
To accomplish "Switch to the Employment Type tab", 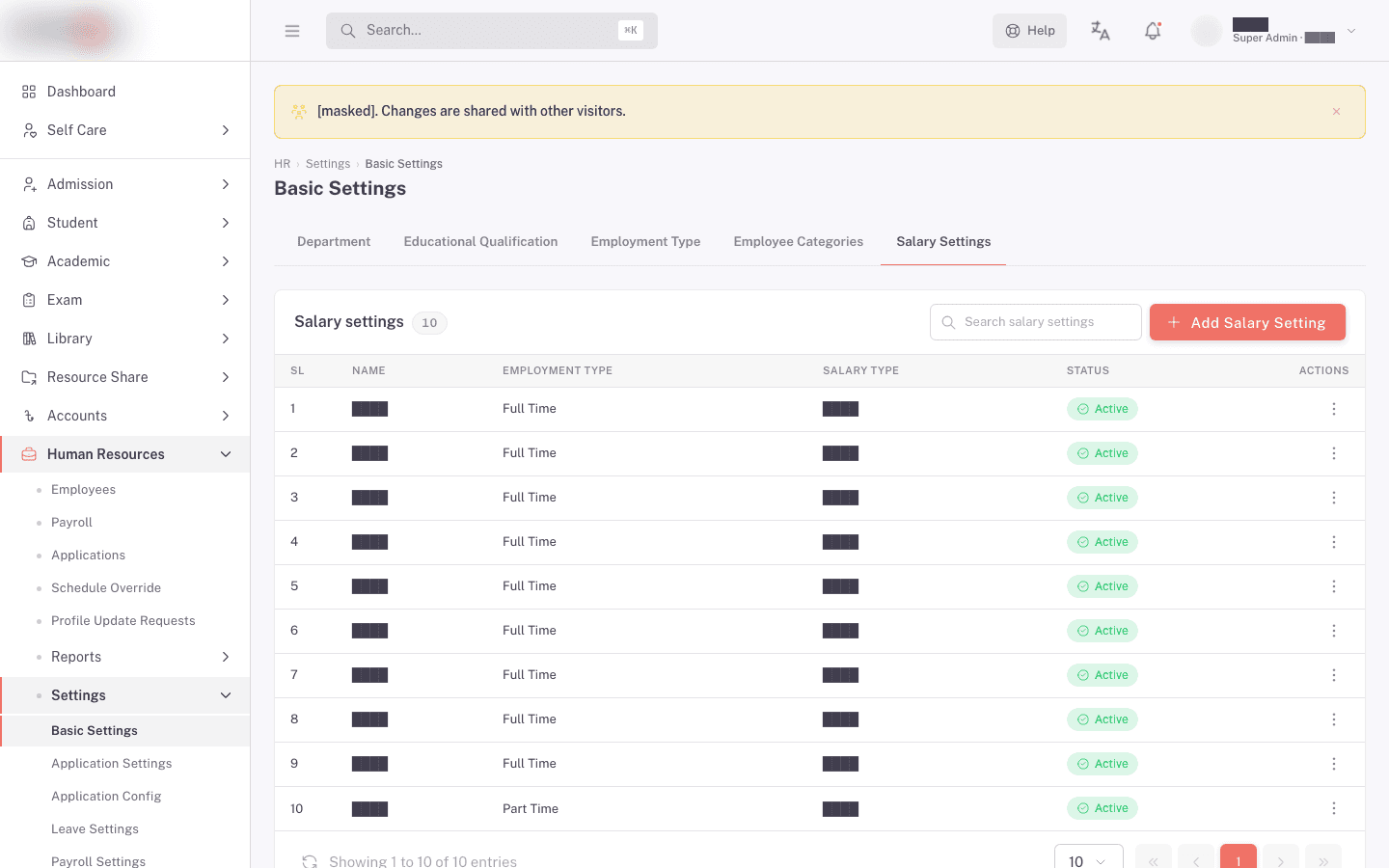I will coord(645,242).
